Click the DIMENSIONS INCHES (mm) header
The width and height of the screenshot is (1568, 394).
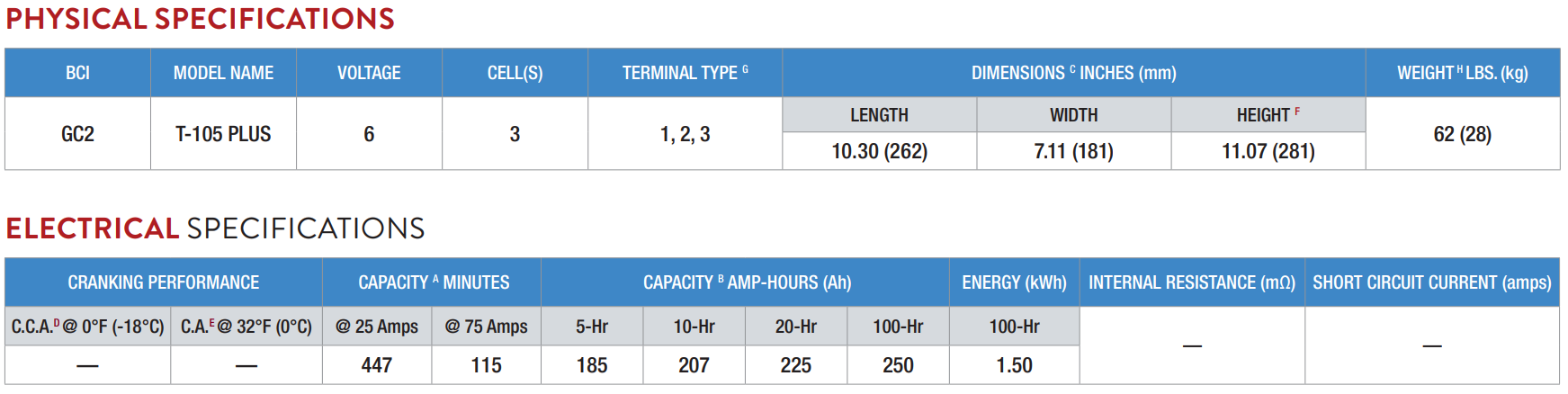coord(1074,73)
